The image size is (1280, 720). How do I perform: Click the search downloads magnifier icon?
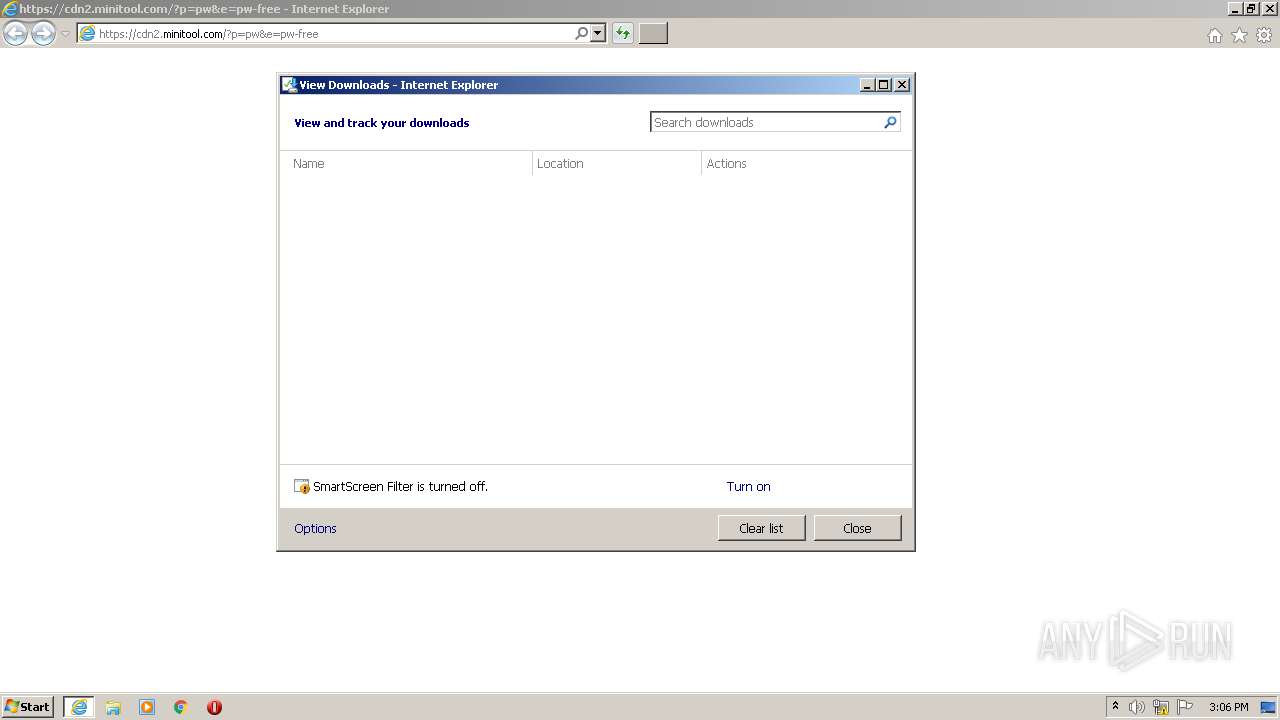click(890, 122)
